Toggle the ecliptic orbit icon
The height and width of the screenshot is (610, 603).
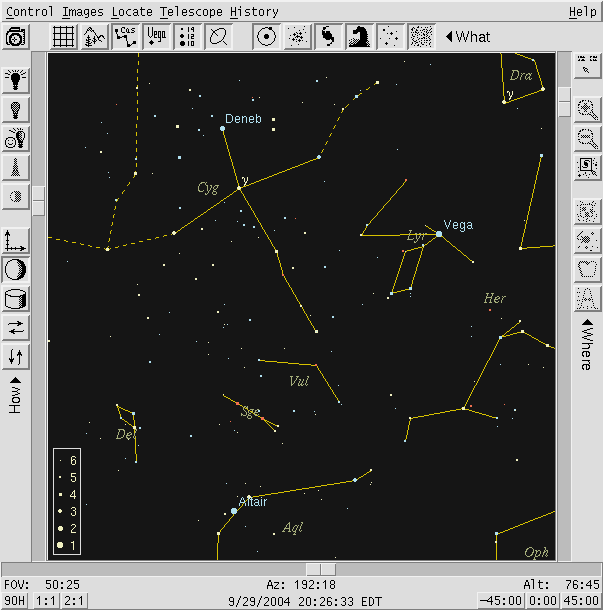point(219,37)
